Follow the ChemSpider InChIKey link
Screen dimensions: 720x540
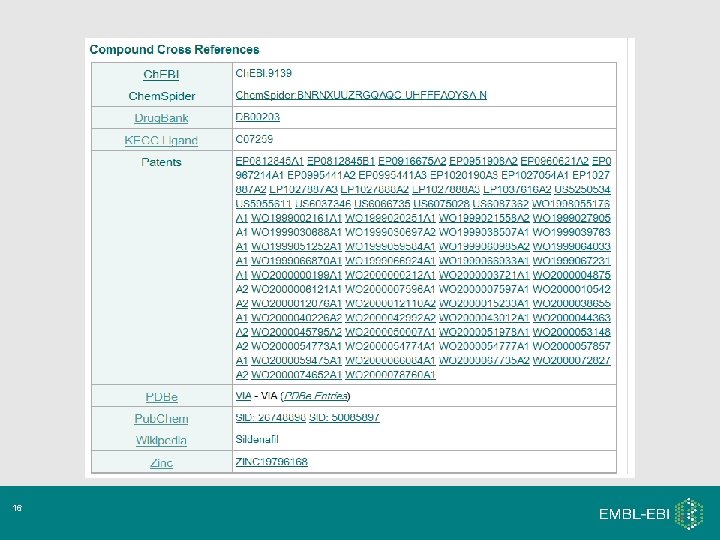361,95
